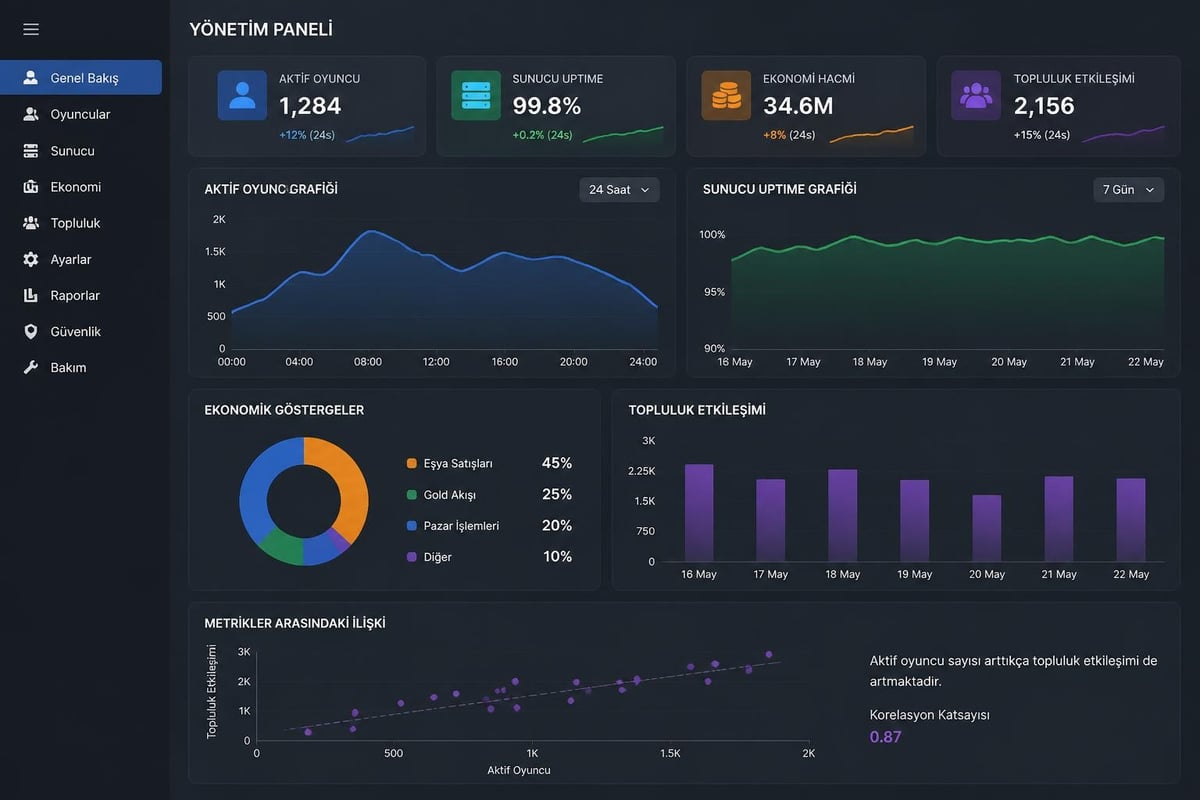Image resolution: width=1200 pixels, height=800 pixels.
Task: Click the Sunucu server icon
Action: [x=31, y=150]
